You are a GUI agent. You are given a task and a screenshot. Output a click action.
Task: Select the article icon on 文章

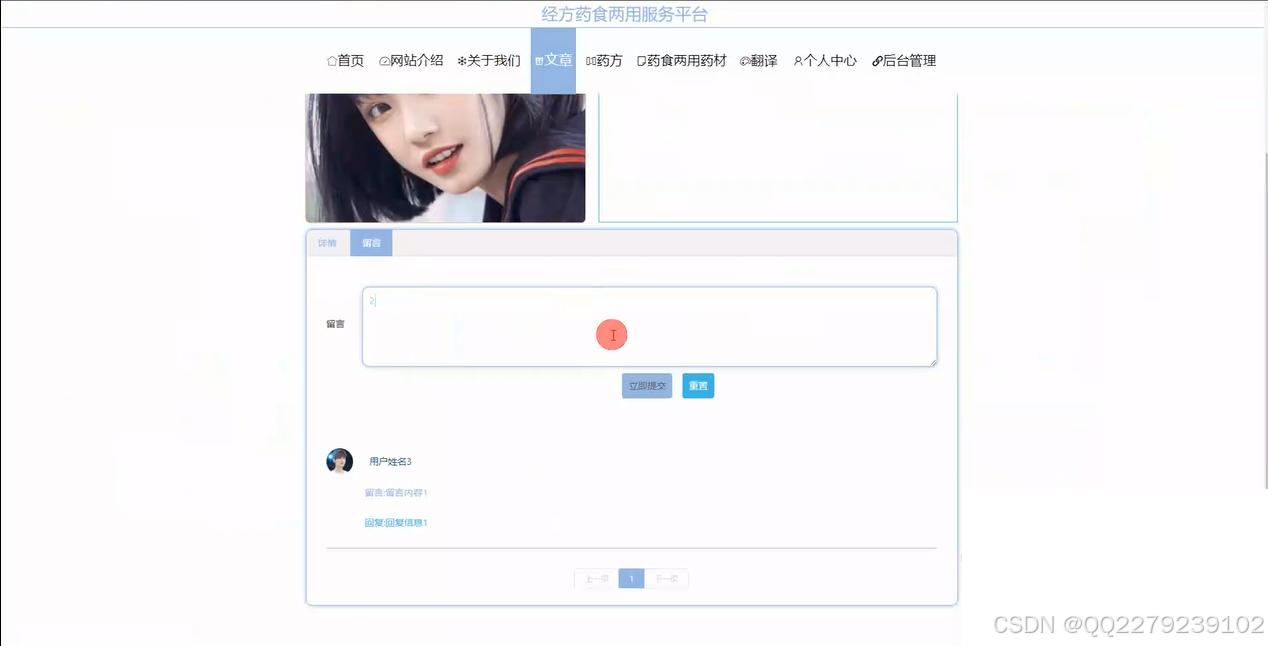tap(541, 60)
